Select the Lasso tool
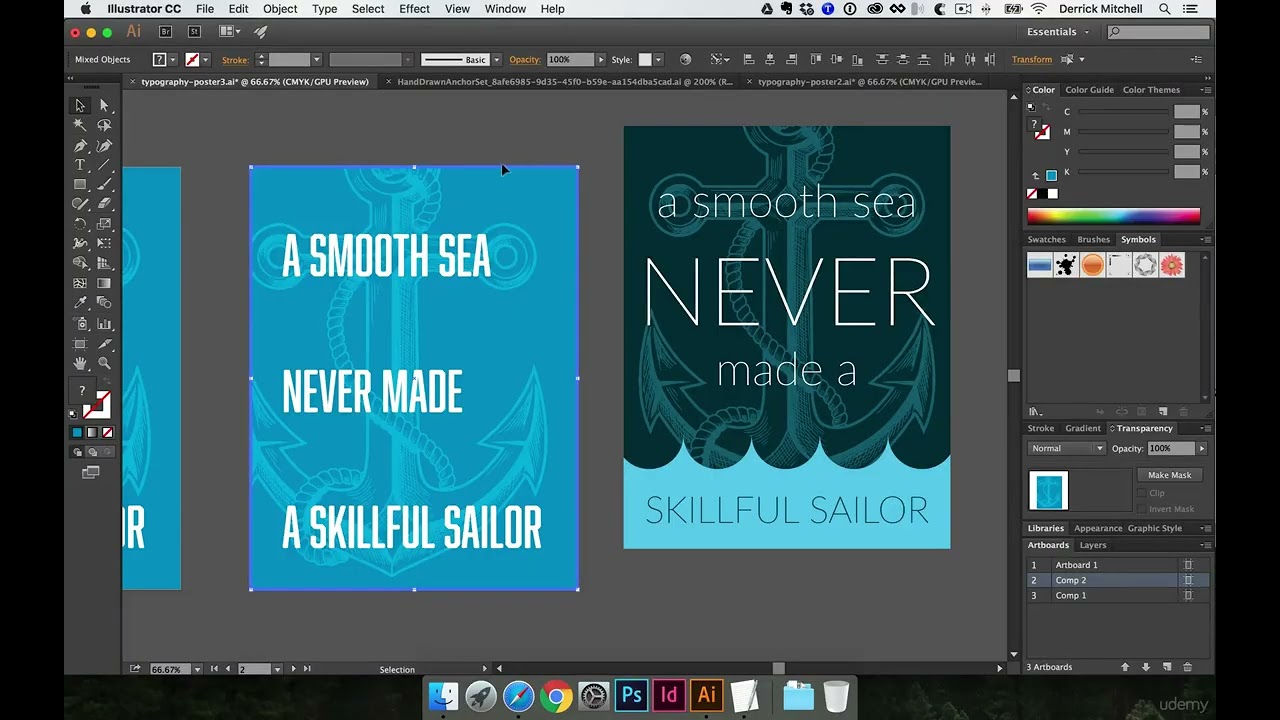 [104, 125]
